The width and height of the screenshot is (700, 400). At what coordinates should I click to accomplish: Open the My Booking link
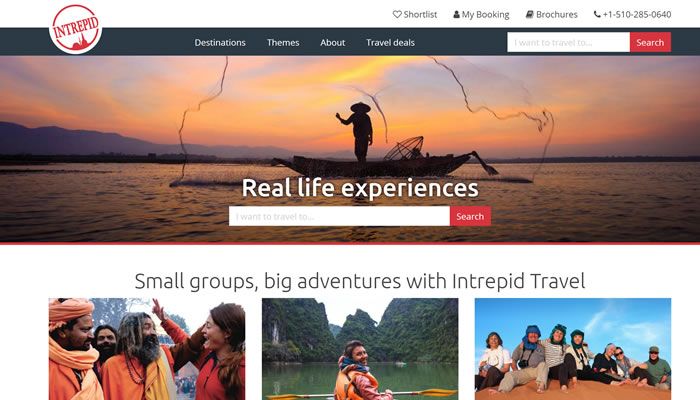481,14
